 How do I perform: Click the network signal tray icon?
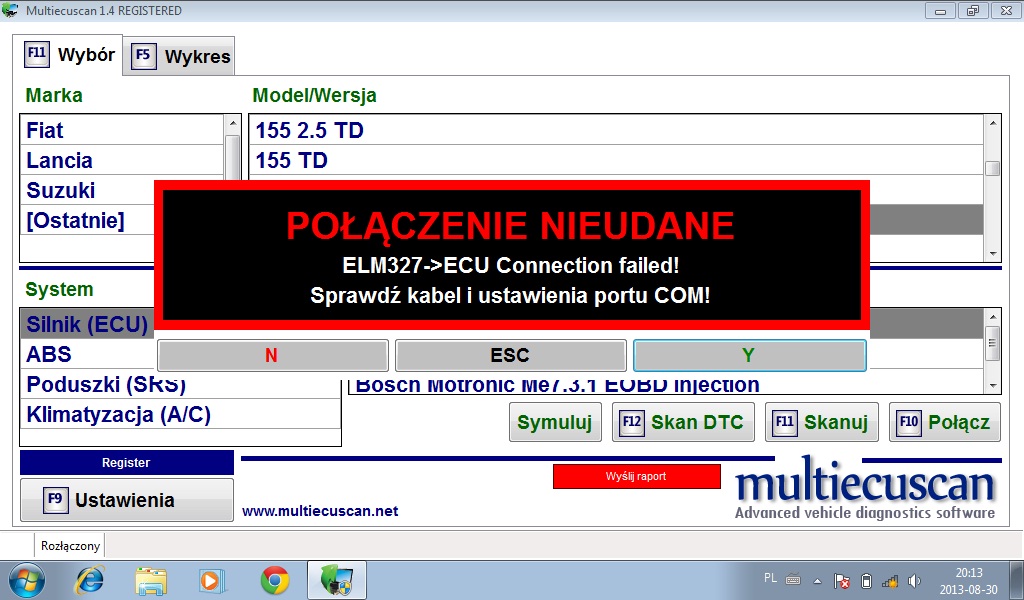click(x=889, y=580)
